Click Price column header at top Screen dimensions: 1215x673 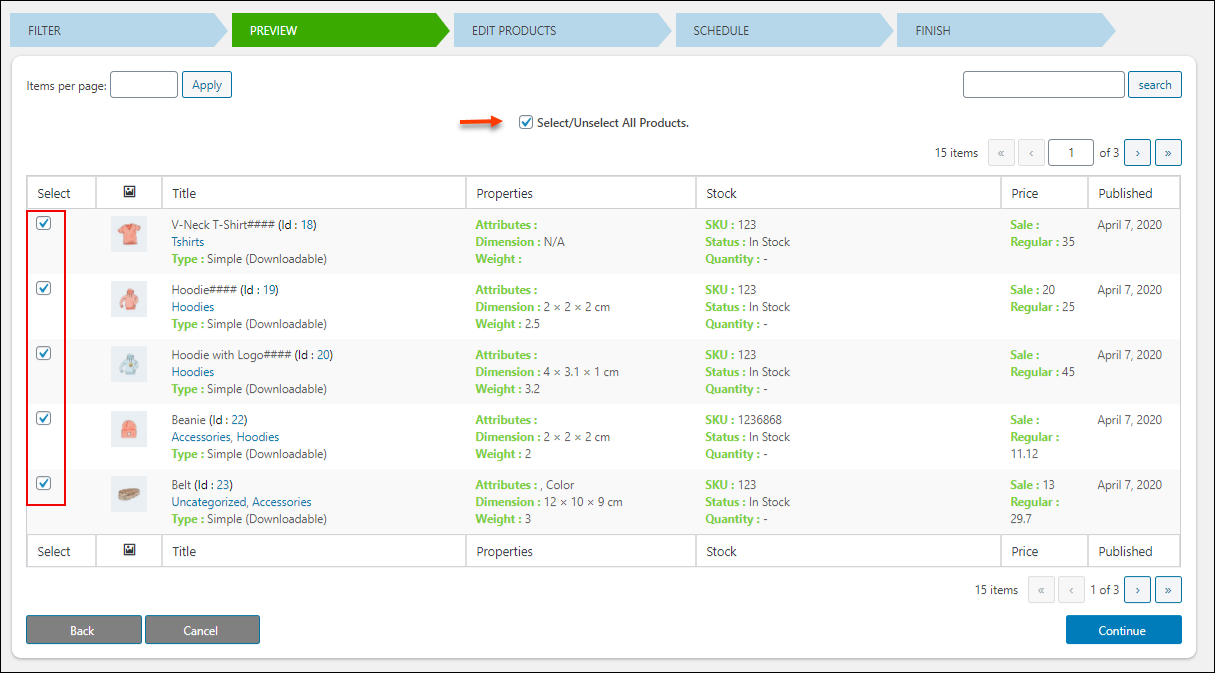pos(1025,193)
